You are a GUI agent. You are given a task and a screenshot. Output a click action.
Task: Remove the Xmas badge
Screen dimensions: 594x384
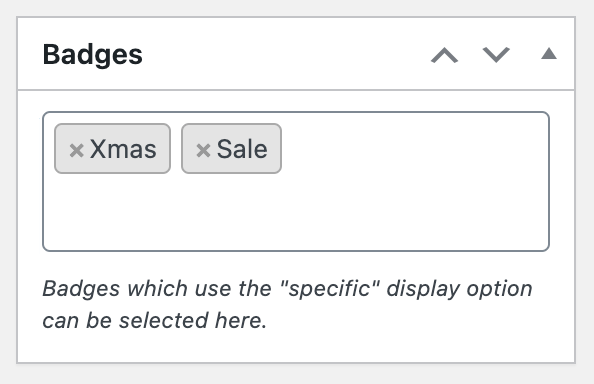pos(77,150)
